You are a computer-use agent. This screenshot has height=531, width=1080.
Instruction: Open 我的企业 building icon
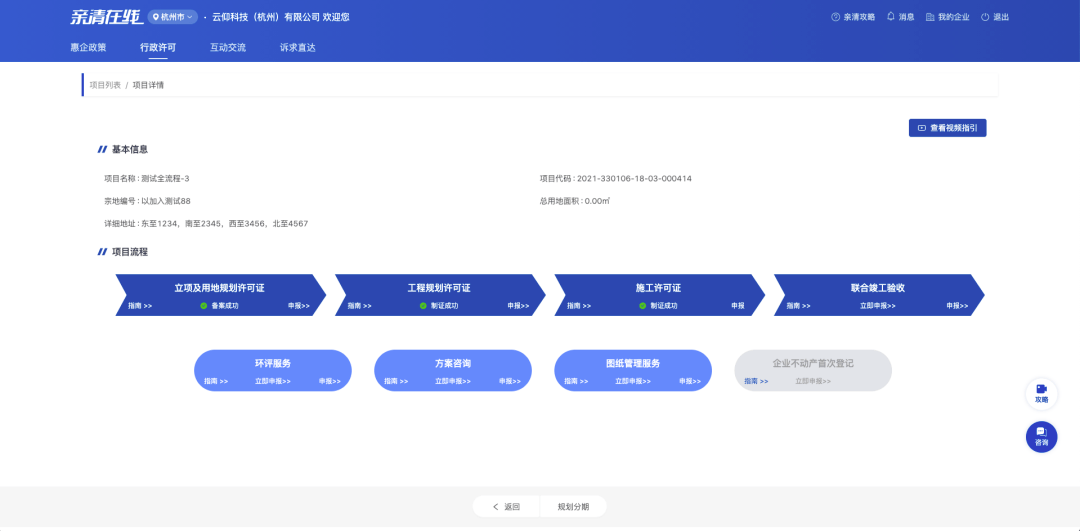point(930,17)
